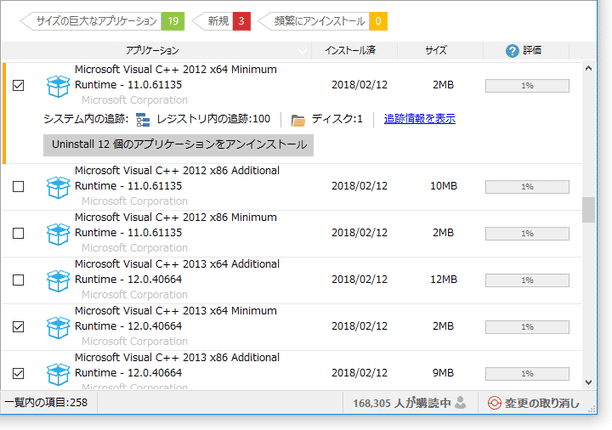Click the blue help icon beside 評価

coord(512,51)
